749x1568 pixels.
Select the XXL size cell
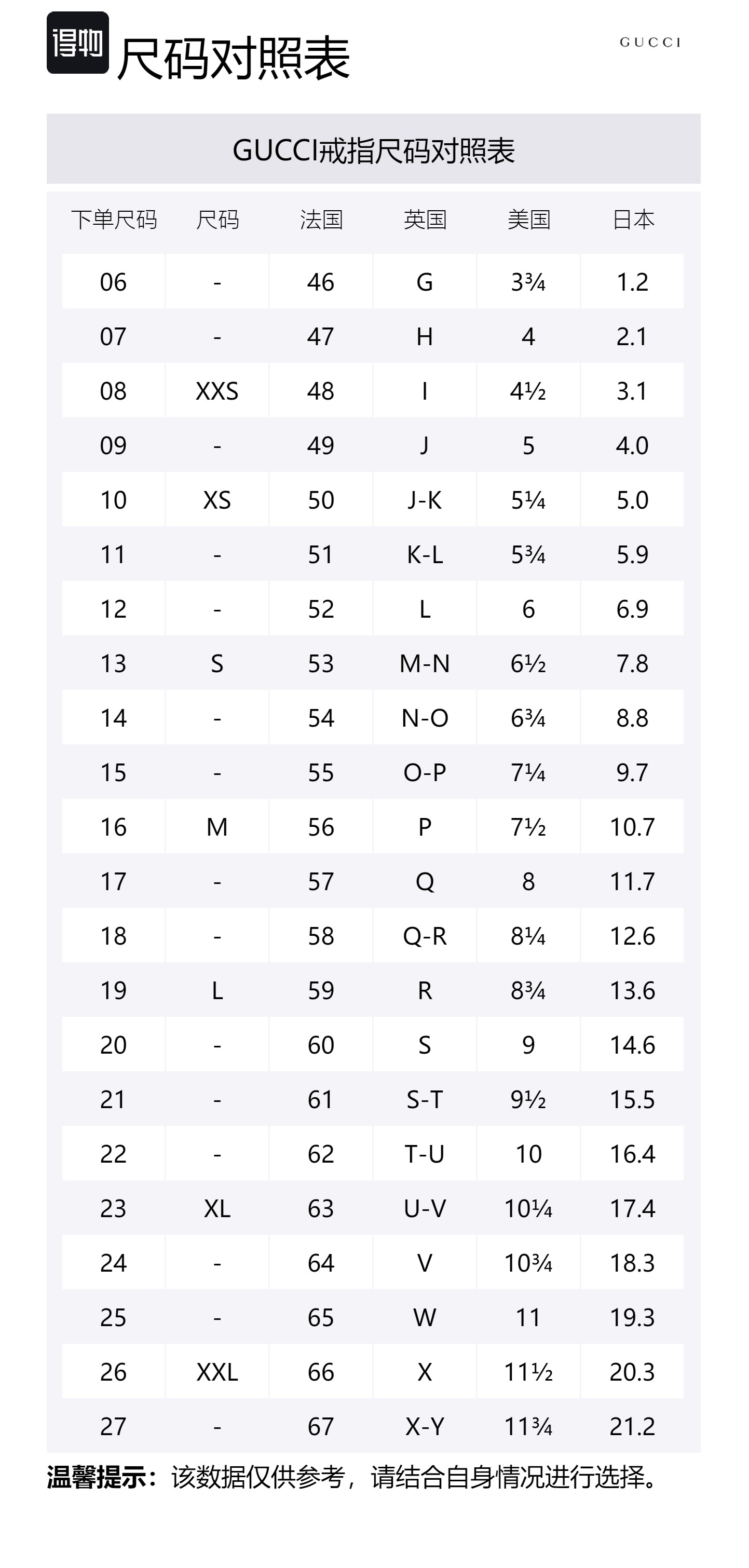click(217, 1372)
